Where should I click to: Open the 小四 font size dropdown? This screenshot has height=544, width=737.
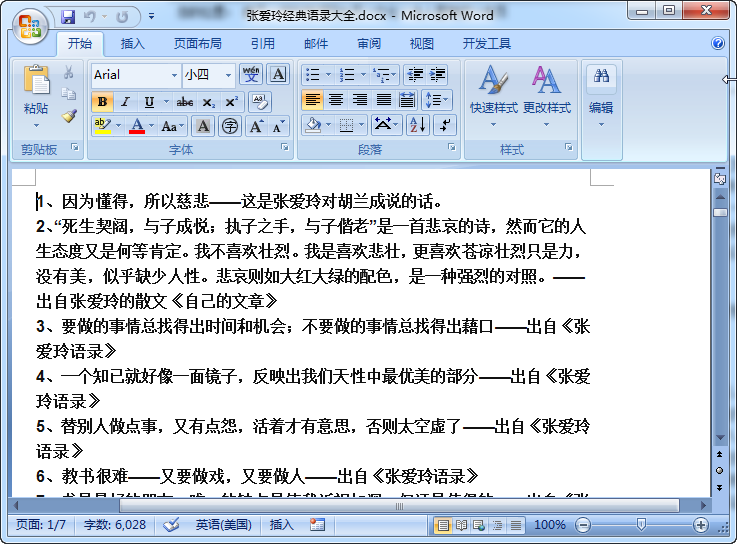228,75
